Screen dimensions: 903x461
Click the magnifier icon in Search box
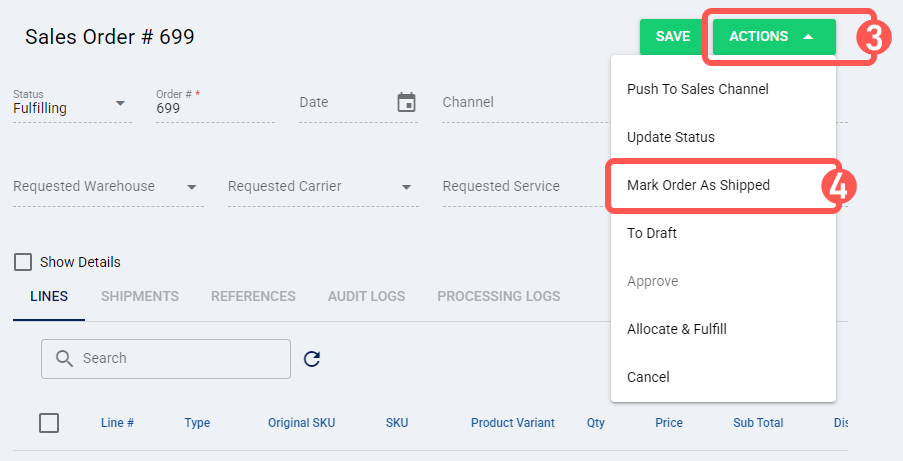click(x=64, y=358)
